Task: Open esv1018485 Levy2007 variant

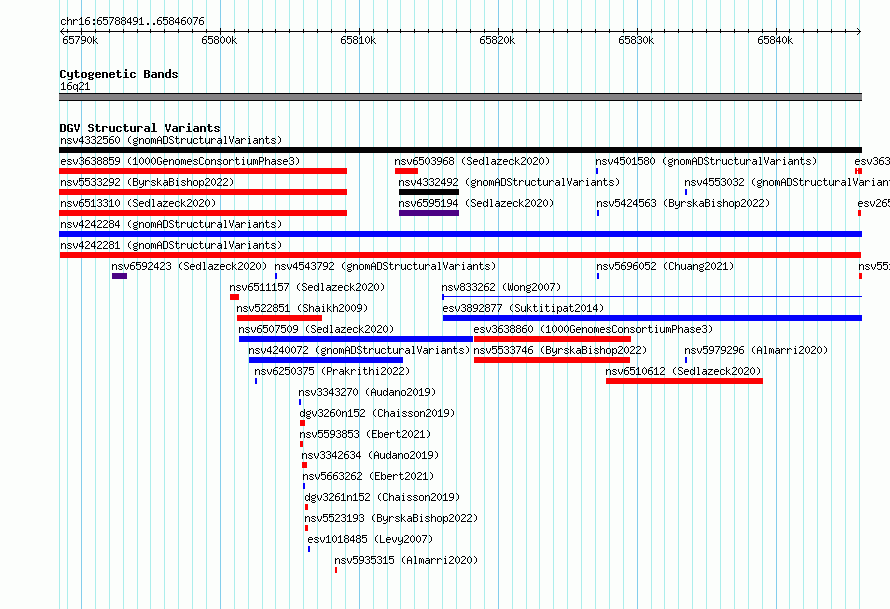Action: point(370,539)
